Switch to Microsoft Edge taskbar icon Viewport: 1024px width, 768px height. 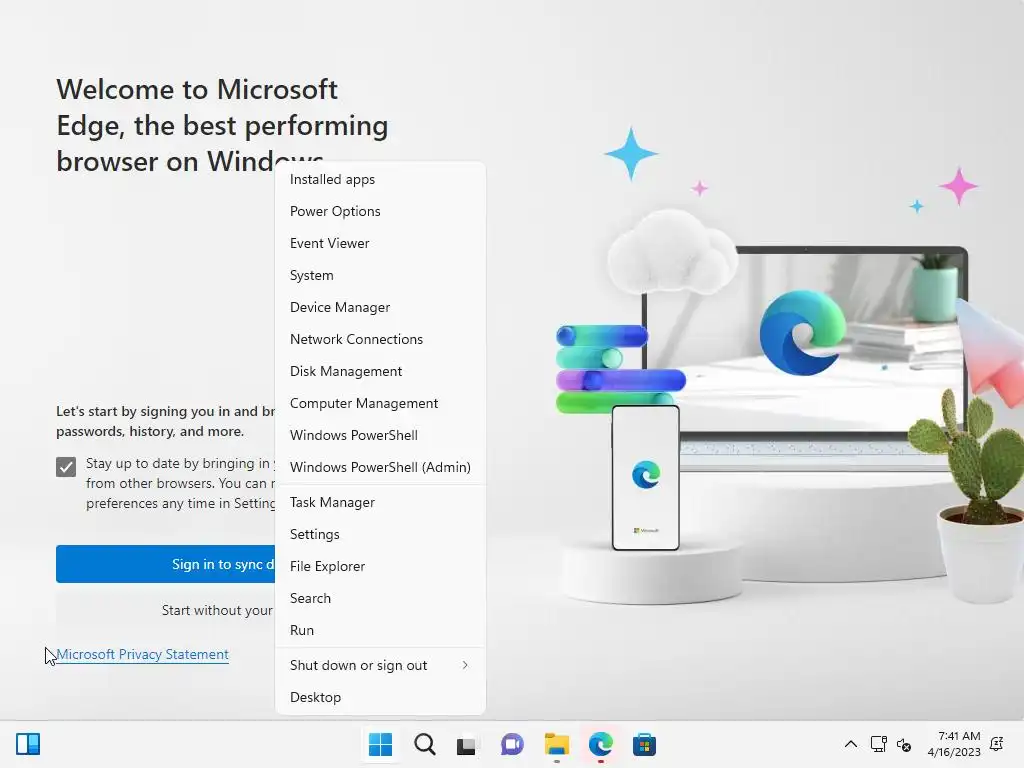pyautogui.click(x=600, y=744)
